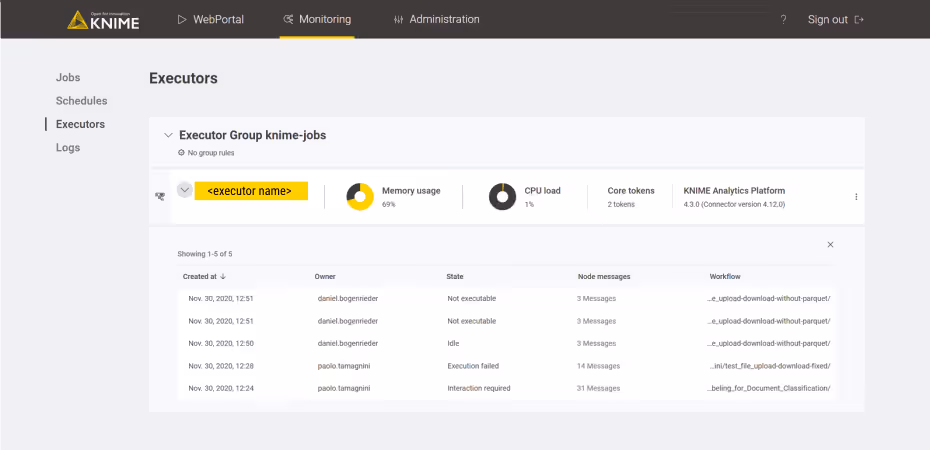Click the executor connection icon
930x450 pixels.
coord(160,196)
